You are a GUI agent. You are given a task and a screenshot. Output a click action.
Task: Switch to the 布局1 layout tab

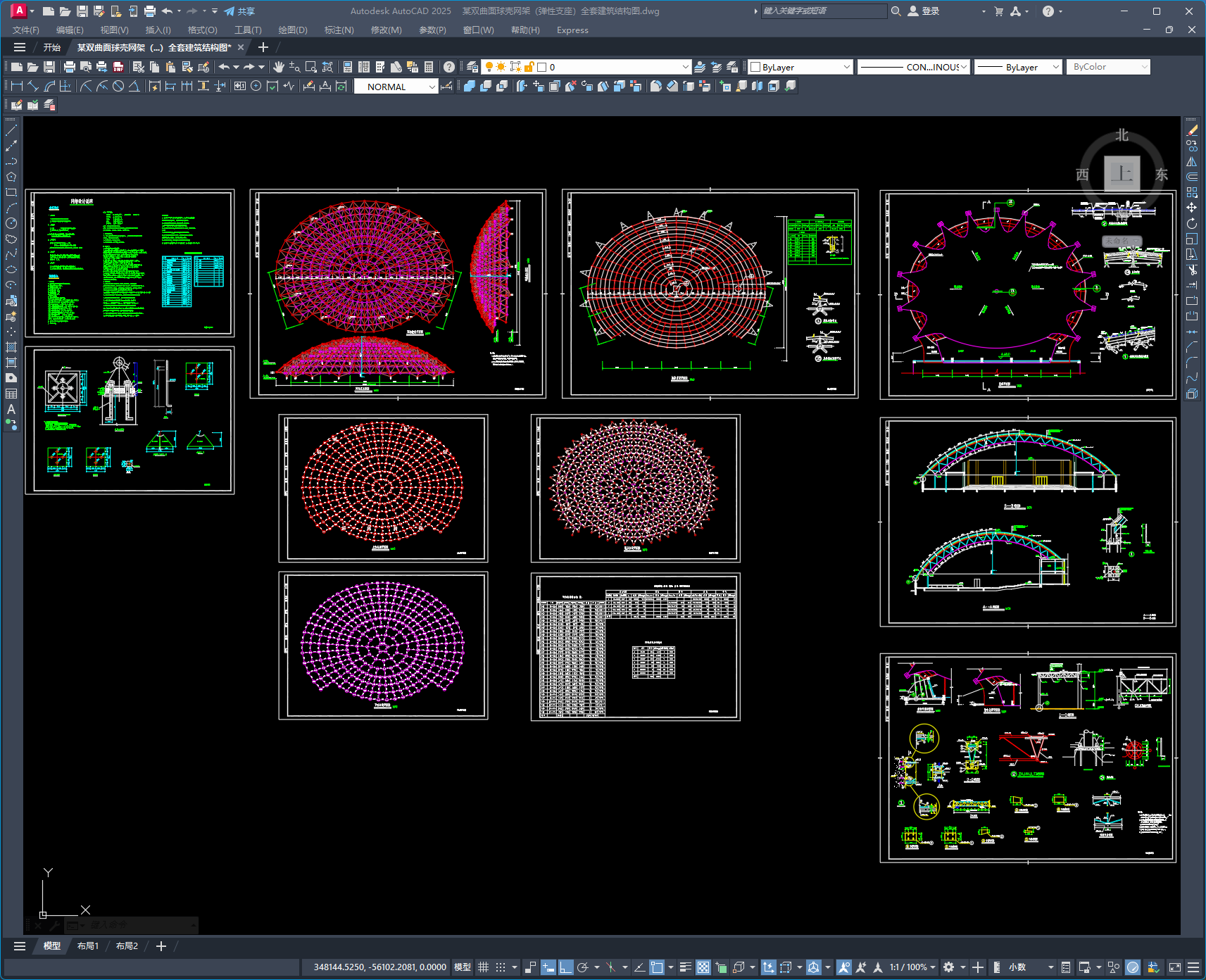88,946
